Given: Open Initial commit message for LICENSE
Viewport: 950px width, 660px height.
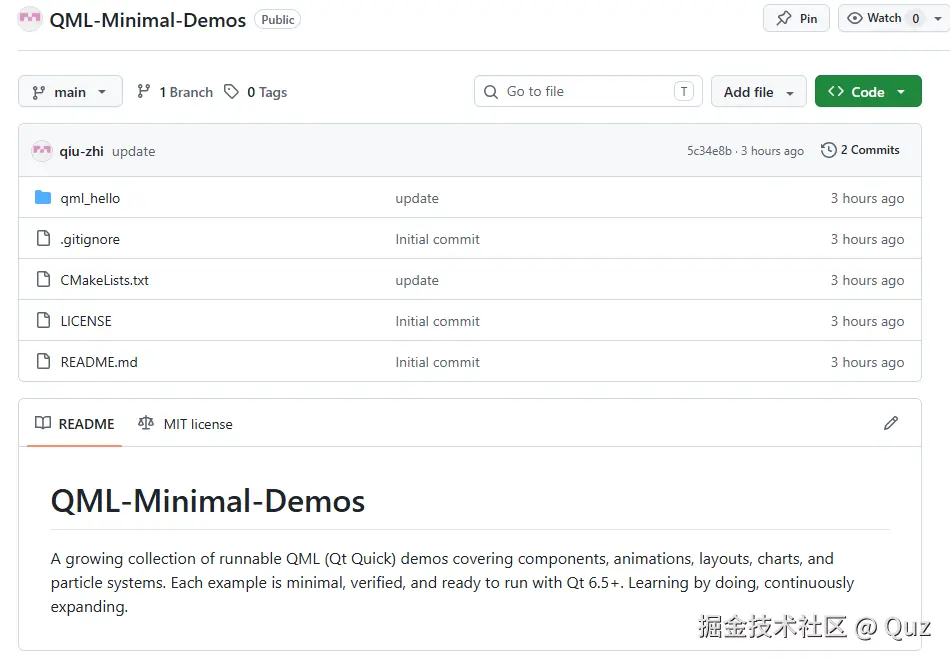Looking at the screenshot, I should 437,321.
